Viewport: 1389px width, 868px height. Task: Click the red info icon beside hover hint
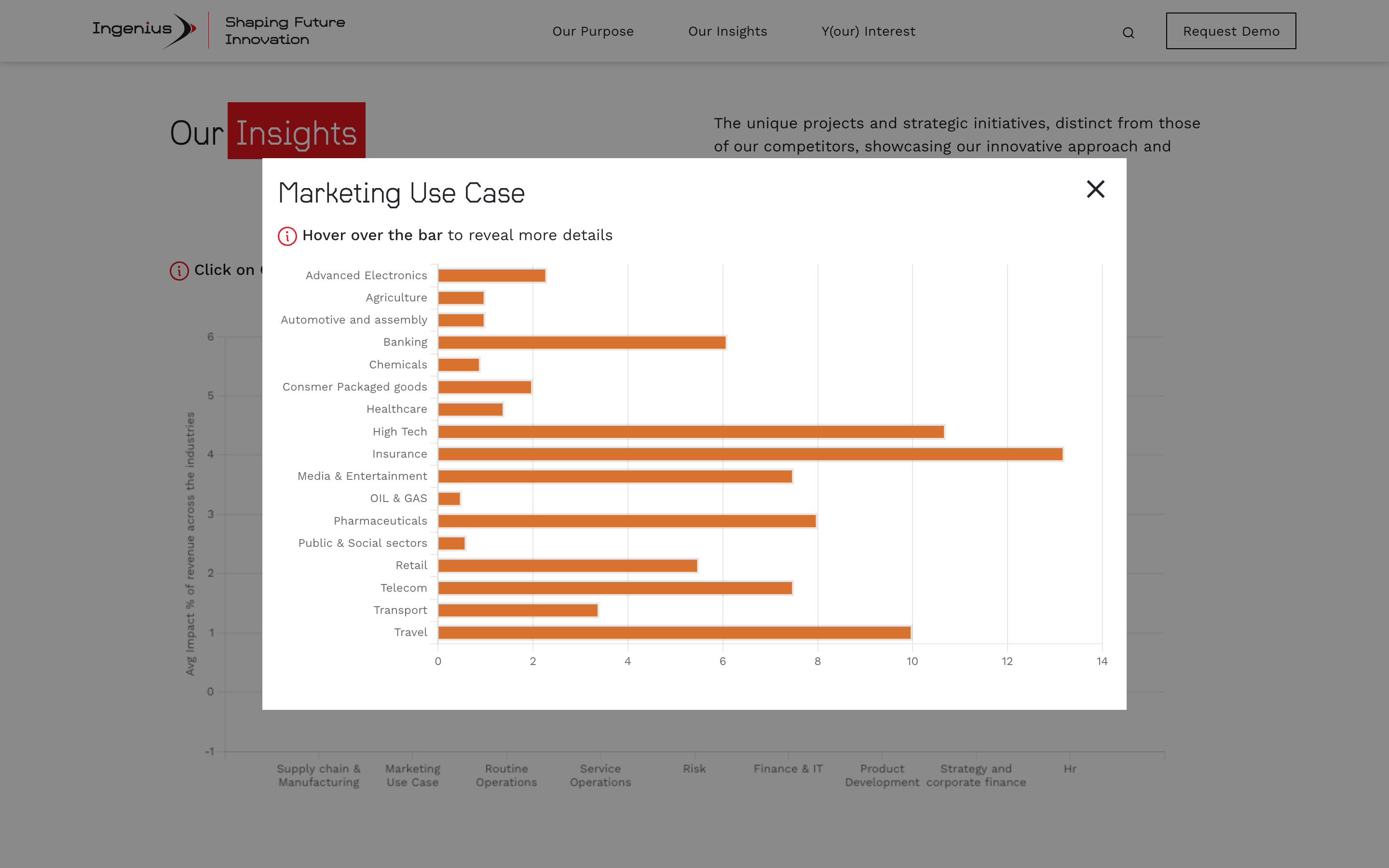click(x=287, y=236)
